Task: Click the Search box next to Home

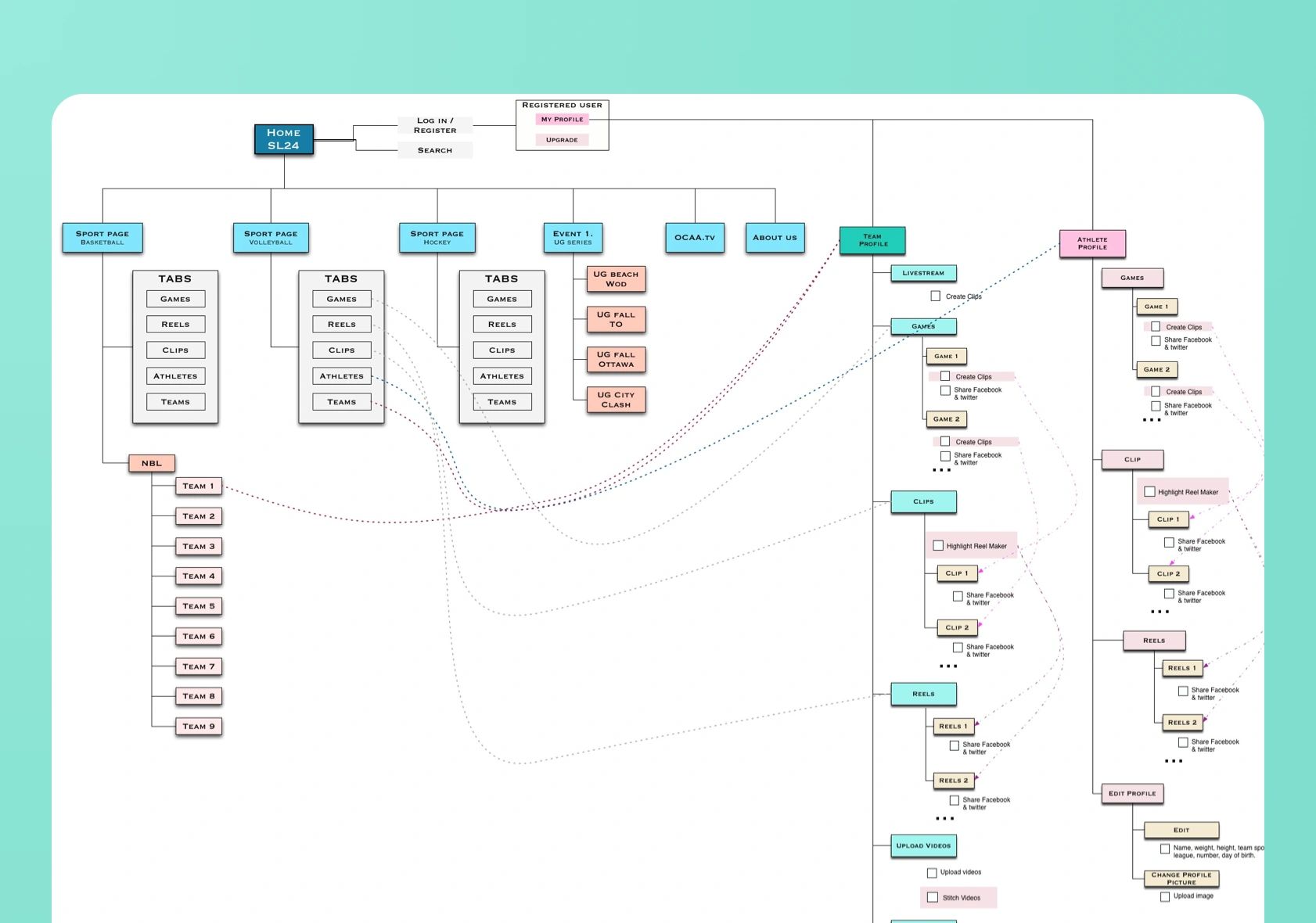Action: 435,150
